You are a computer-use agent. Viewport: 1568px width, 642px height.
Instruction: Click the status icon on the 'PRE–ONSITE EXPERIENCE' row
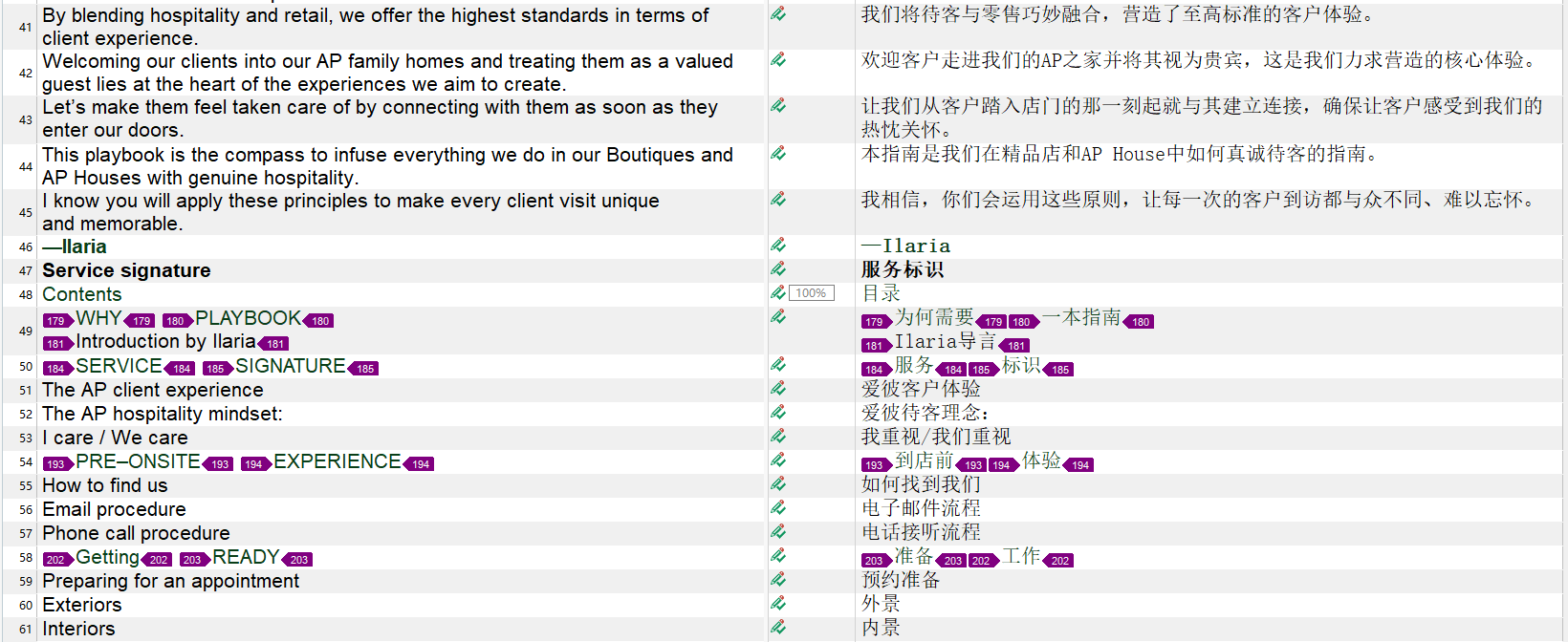(x=778, y=460)
